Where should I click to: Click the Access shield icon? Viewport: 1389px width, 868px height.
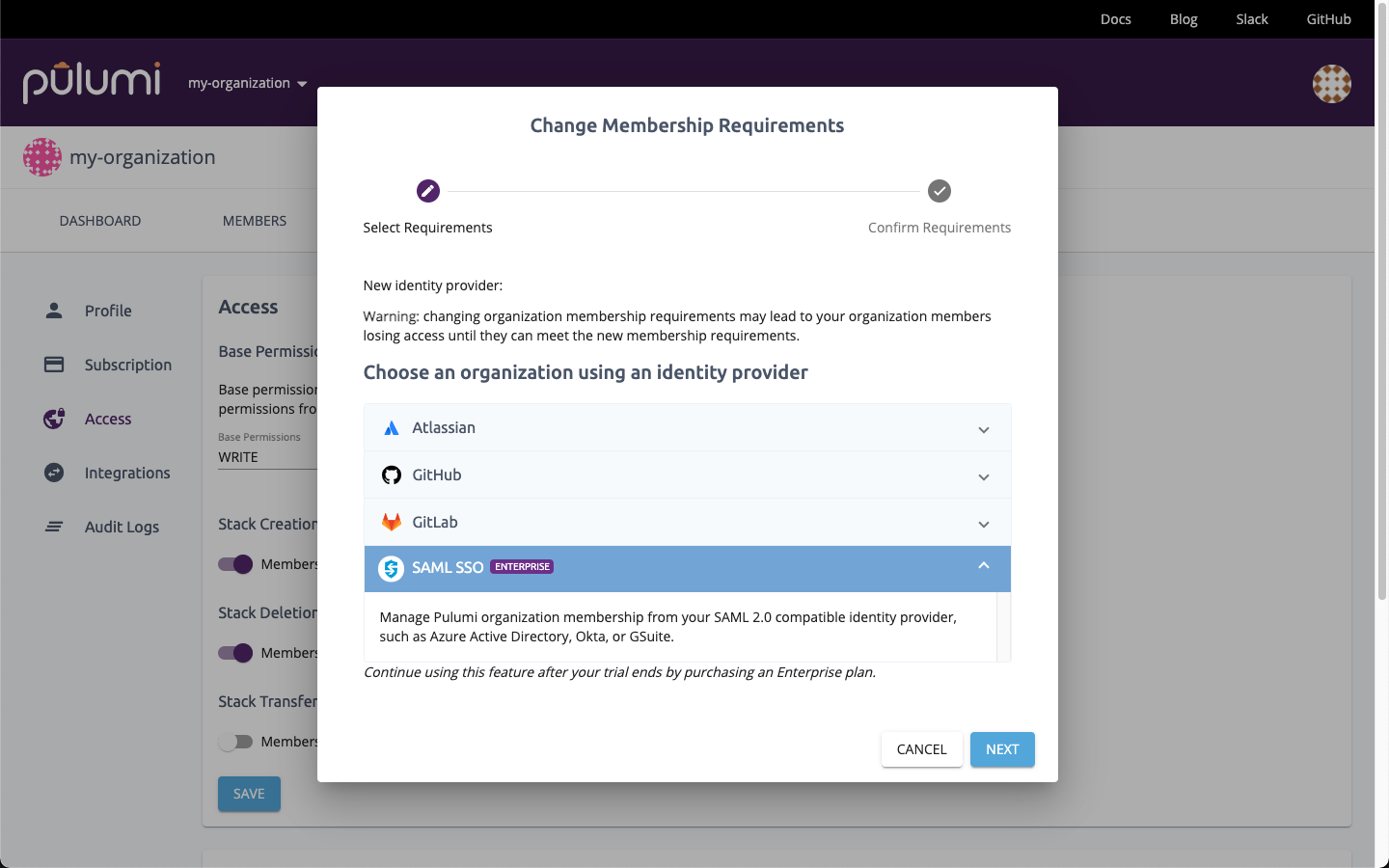pyautogui.click(x=54, y=419)
